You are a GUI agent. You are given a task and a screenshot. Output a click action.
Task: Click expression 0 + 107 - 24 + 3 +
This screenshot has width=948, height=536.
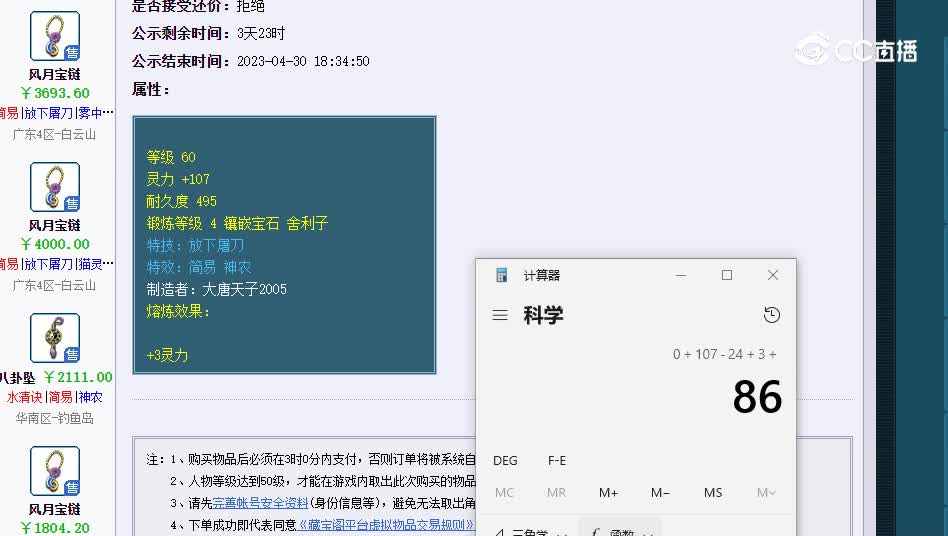click(x=724, y=354)
